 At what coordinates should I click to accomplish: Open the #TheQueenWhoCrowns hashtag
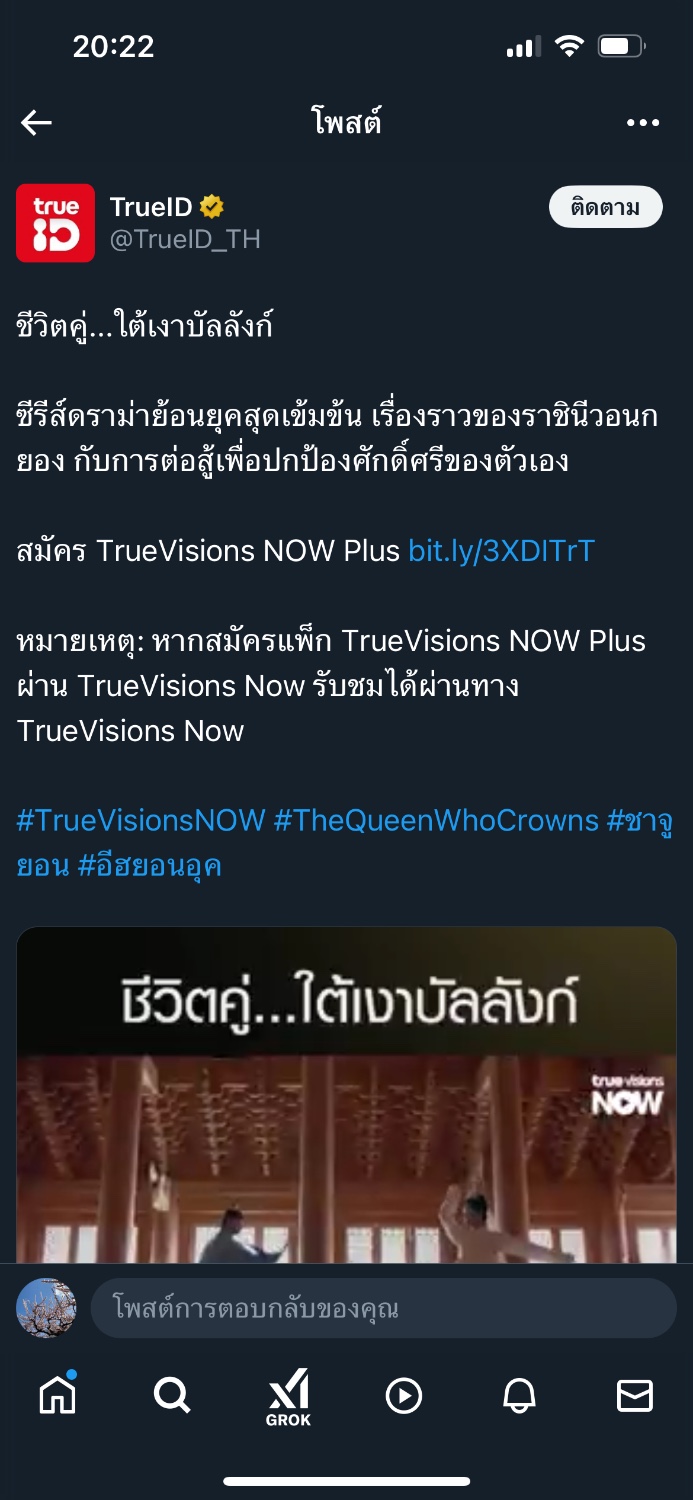tap(436, 821)
